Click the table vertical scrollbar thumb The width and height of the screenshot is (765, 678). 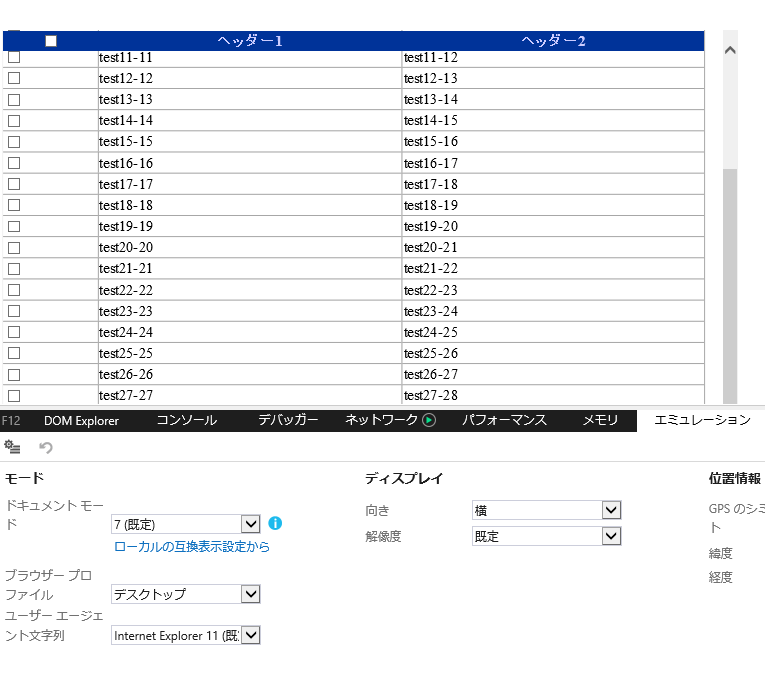click(730, 286)
